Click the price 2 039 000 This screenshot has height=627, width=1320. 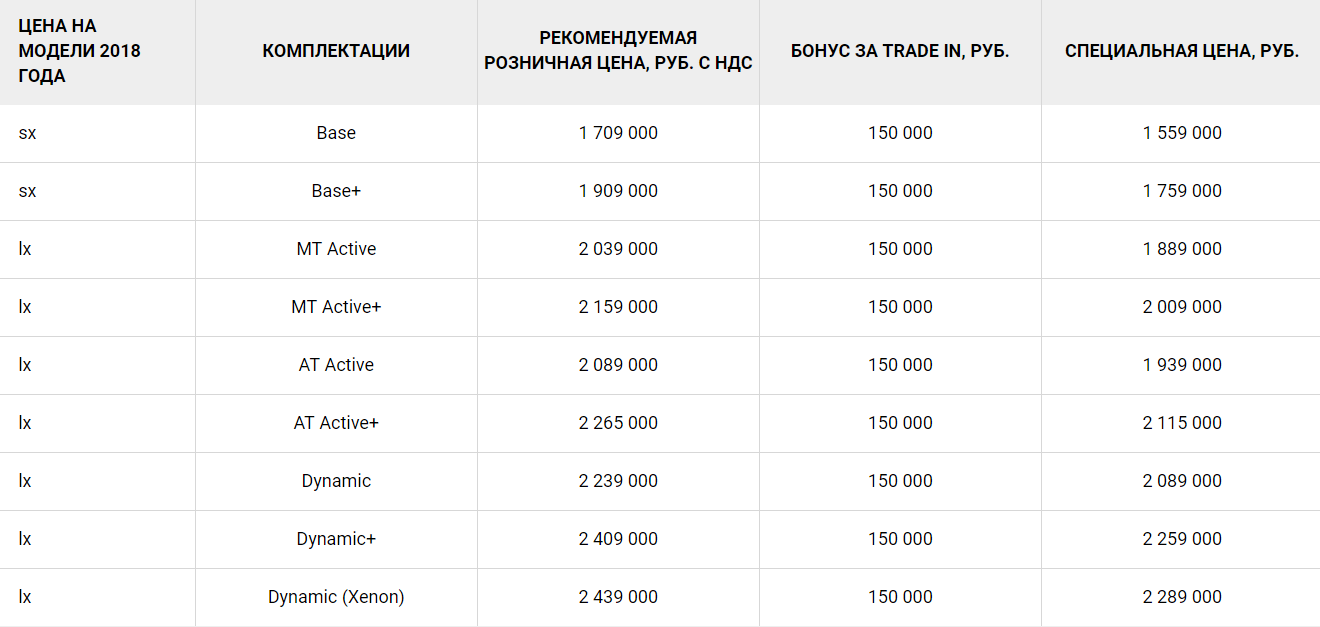[618, 249]
